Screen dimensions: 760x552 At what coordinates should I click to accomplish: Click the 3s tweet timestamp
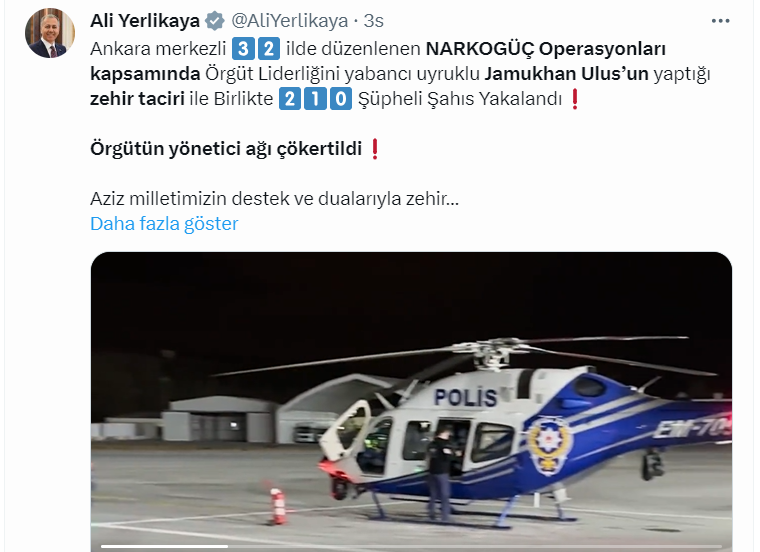point(373,21)
